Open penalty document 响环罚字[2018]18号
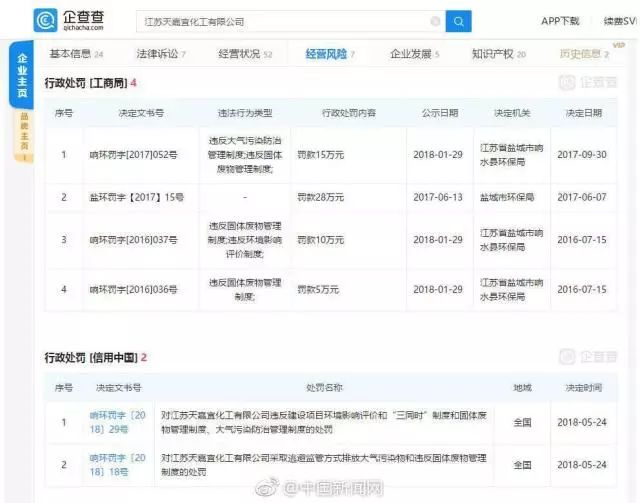The width and height of the screenshot is (640, 503). (118, 465)
